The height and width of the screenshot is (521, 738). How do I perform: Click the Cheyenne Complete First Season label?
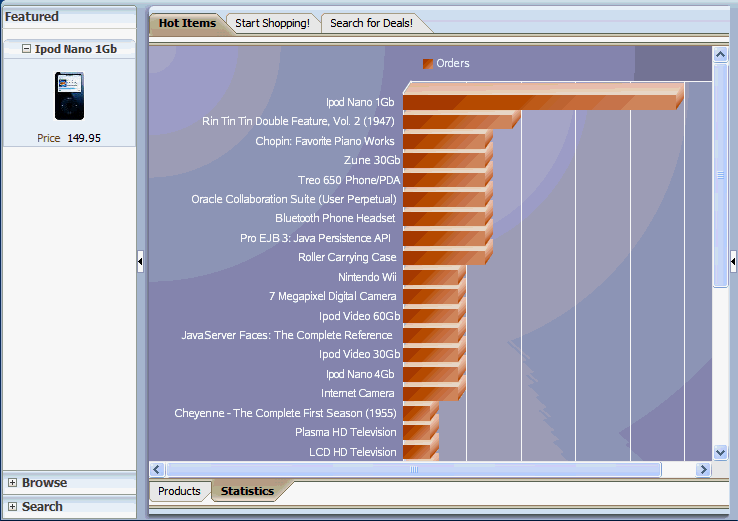coord(285,413)
